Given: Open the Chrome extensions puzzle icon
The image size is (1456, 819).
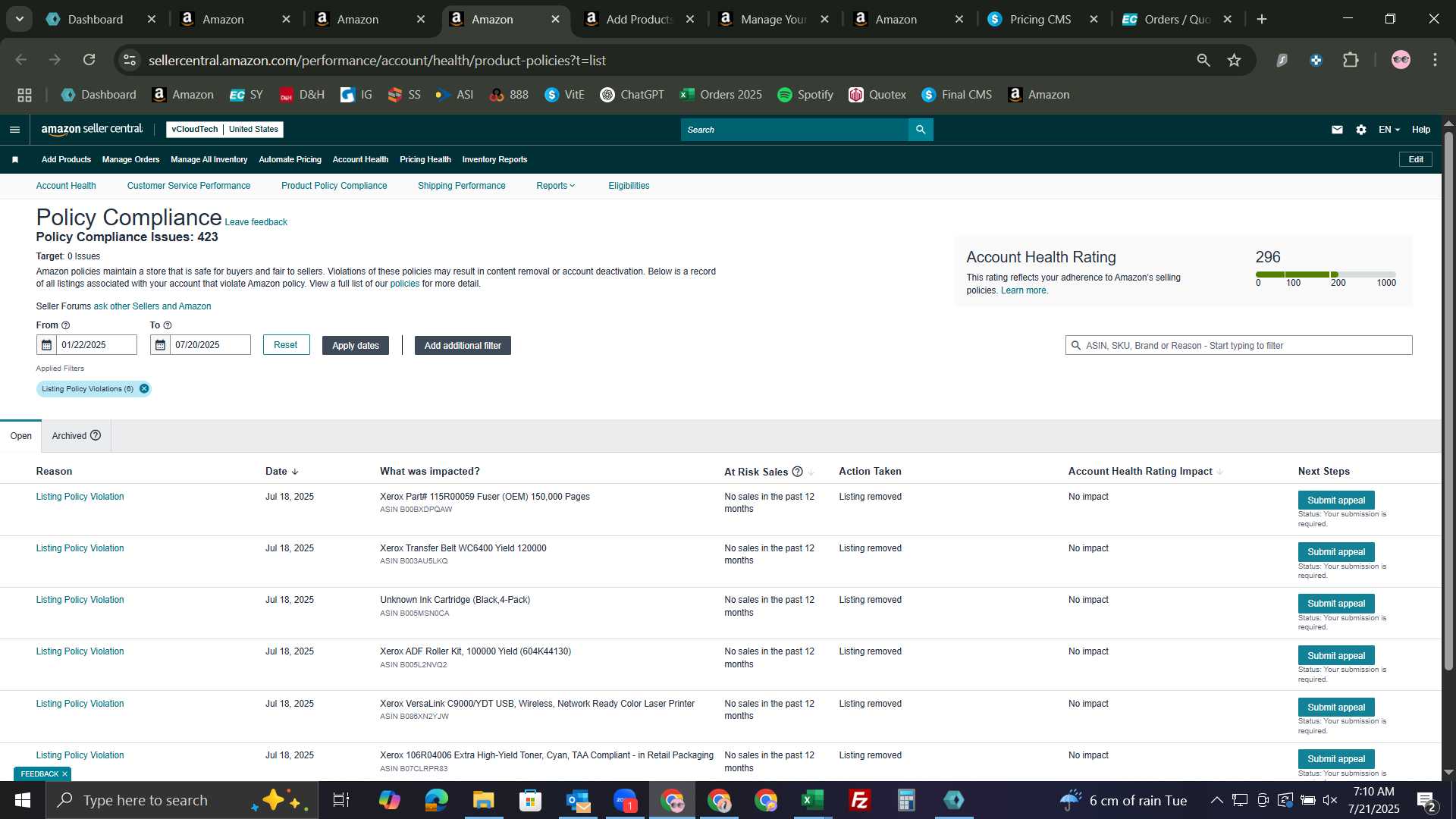Looking at the screenshot, I should click(1351, 60).
